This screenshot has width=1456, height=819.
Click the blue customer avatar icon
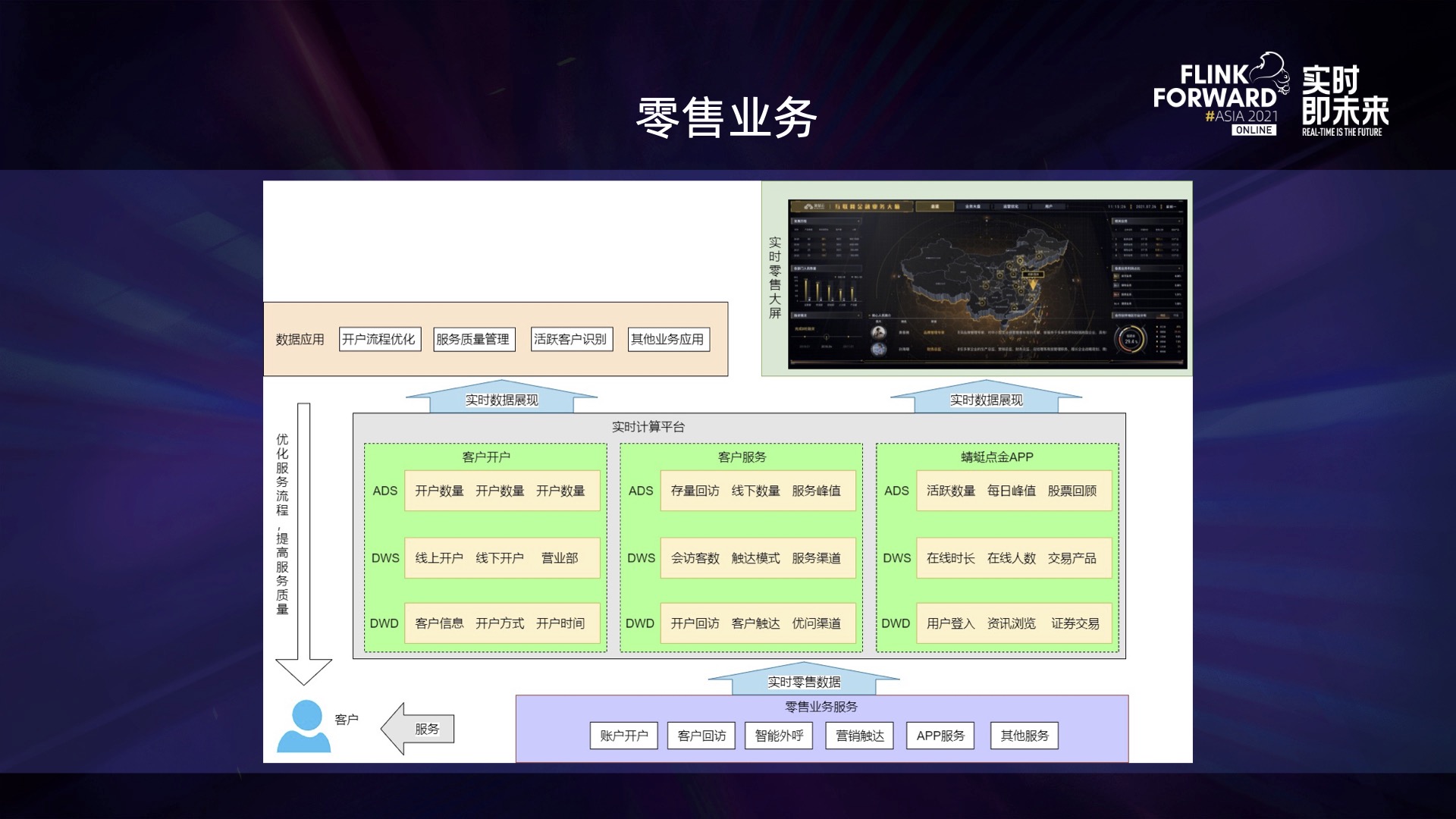click(x=305, y=726)
